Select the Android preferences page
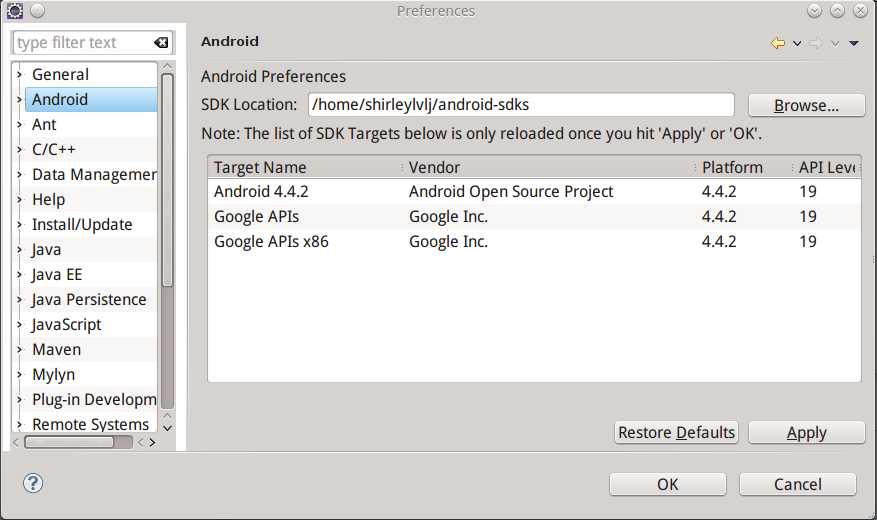877x520 pixels. [60, 100]
